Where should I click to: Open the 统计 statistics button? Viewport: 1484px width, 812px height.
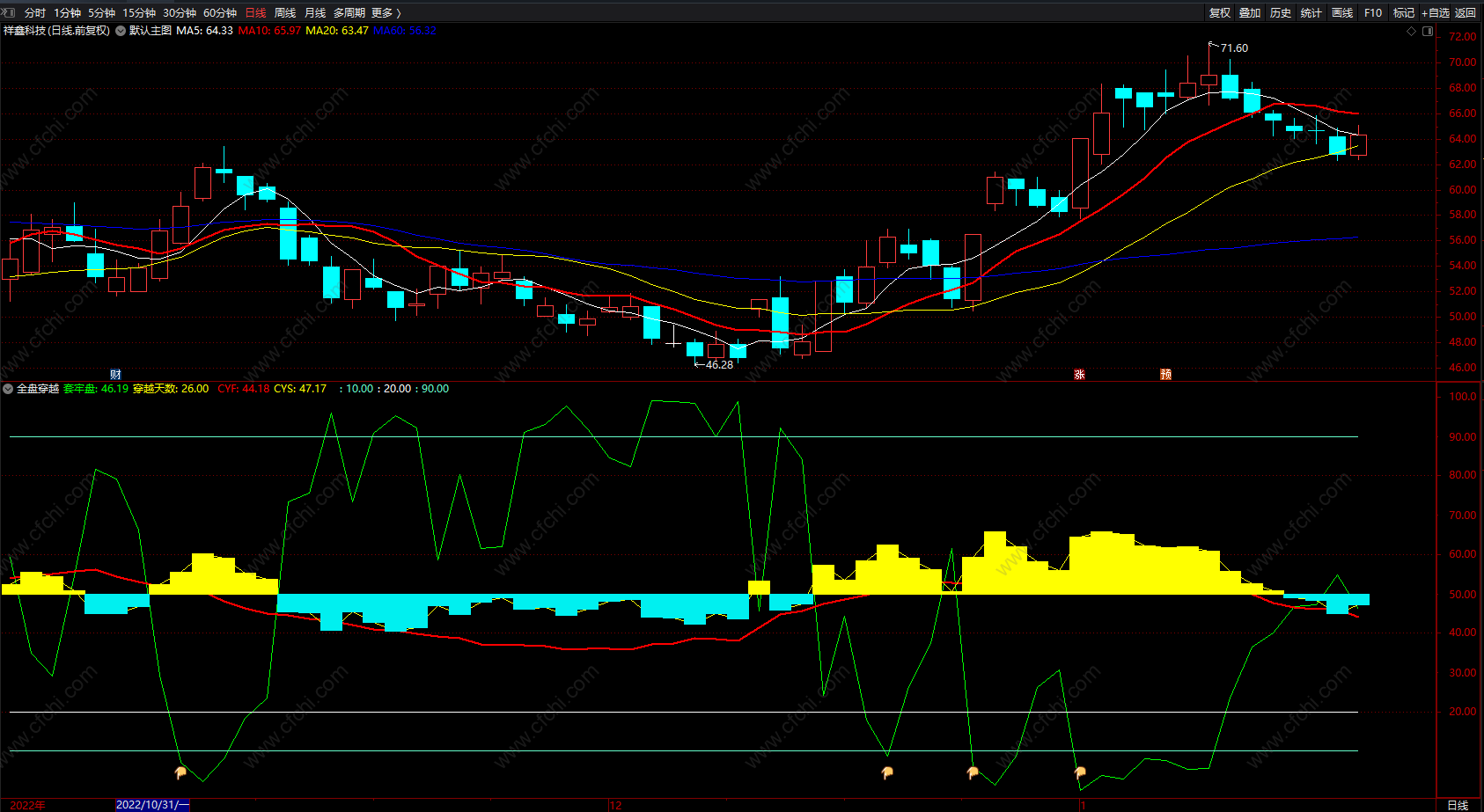pos(1311,13)
